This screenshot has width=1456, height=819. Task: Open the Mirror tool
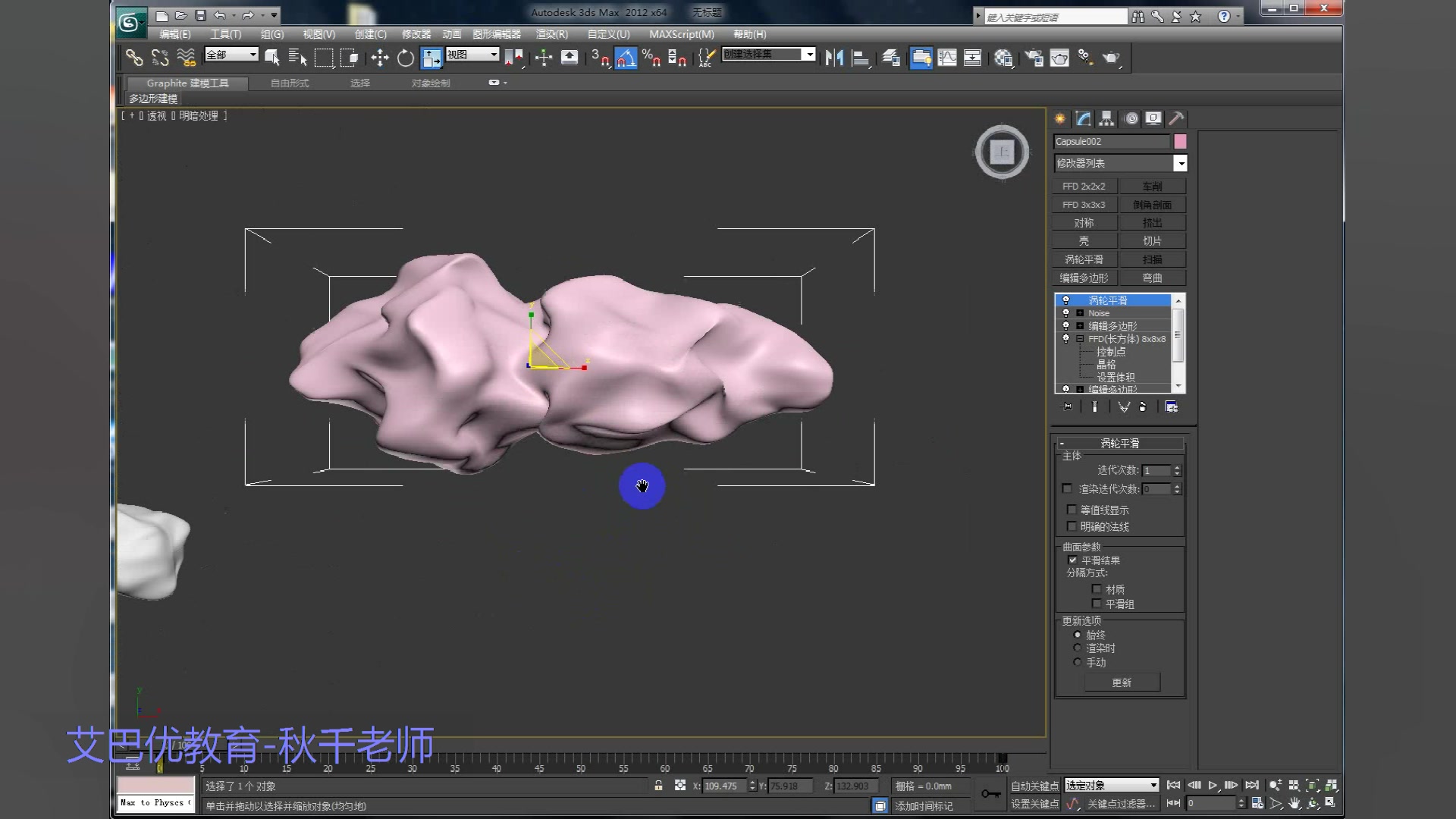click(x=834, y=58)
